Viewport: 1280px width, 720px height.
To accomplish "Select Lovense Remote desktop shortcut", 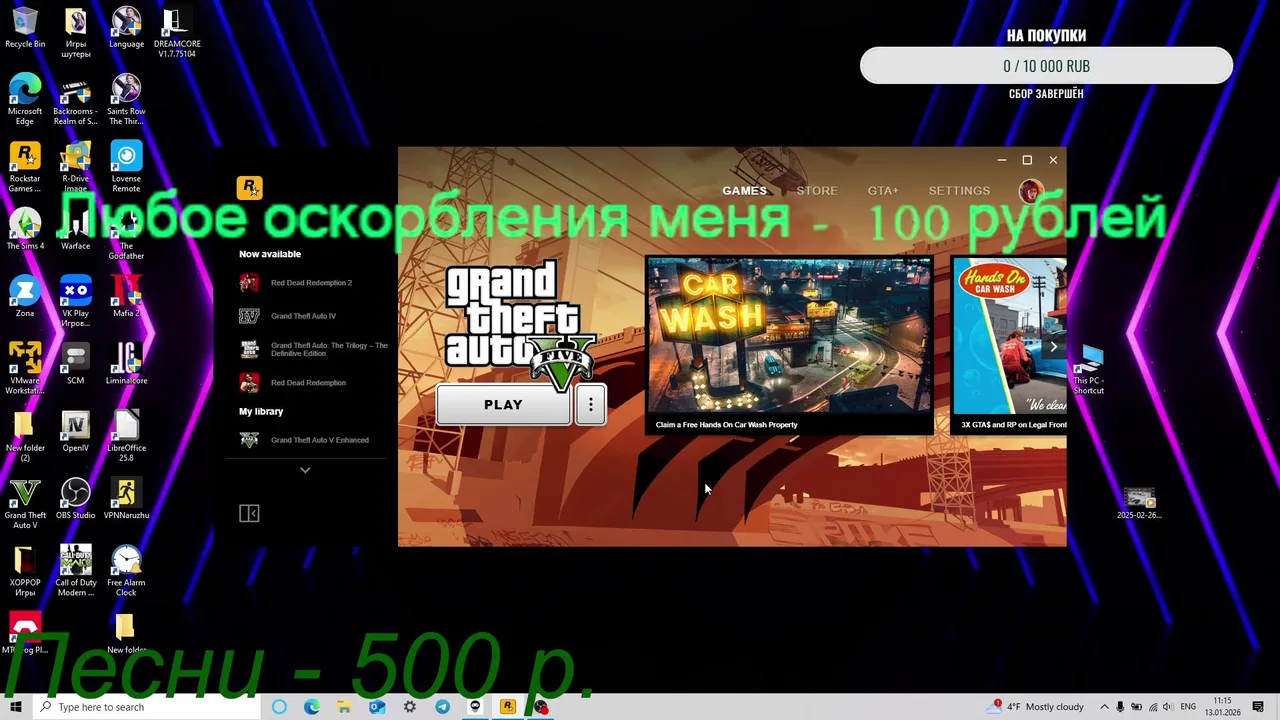I will click(126, 167).
